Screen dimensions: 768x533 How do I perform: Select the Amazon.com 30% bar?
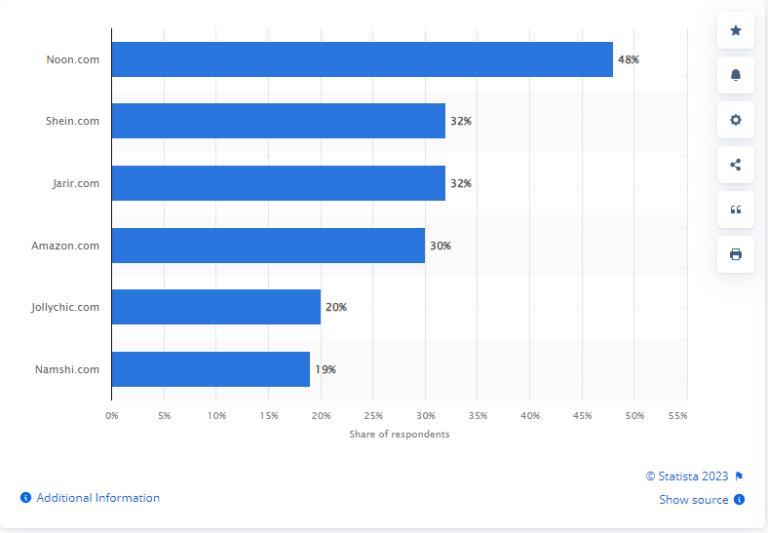coord(268,245)
